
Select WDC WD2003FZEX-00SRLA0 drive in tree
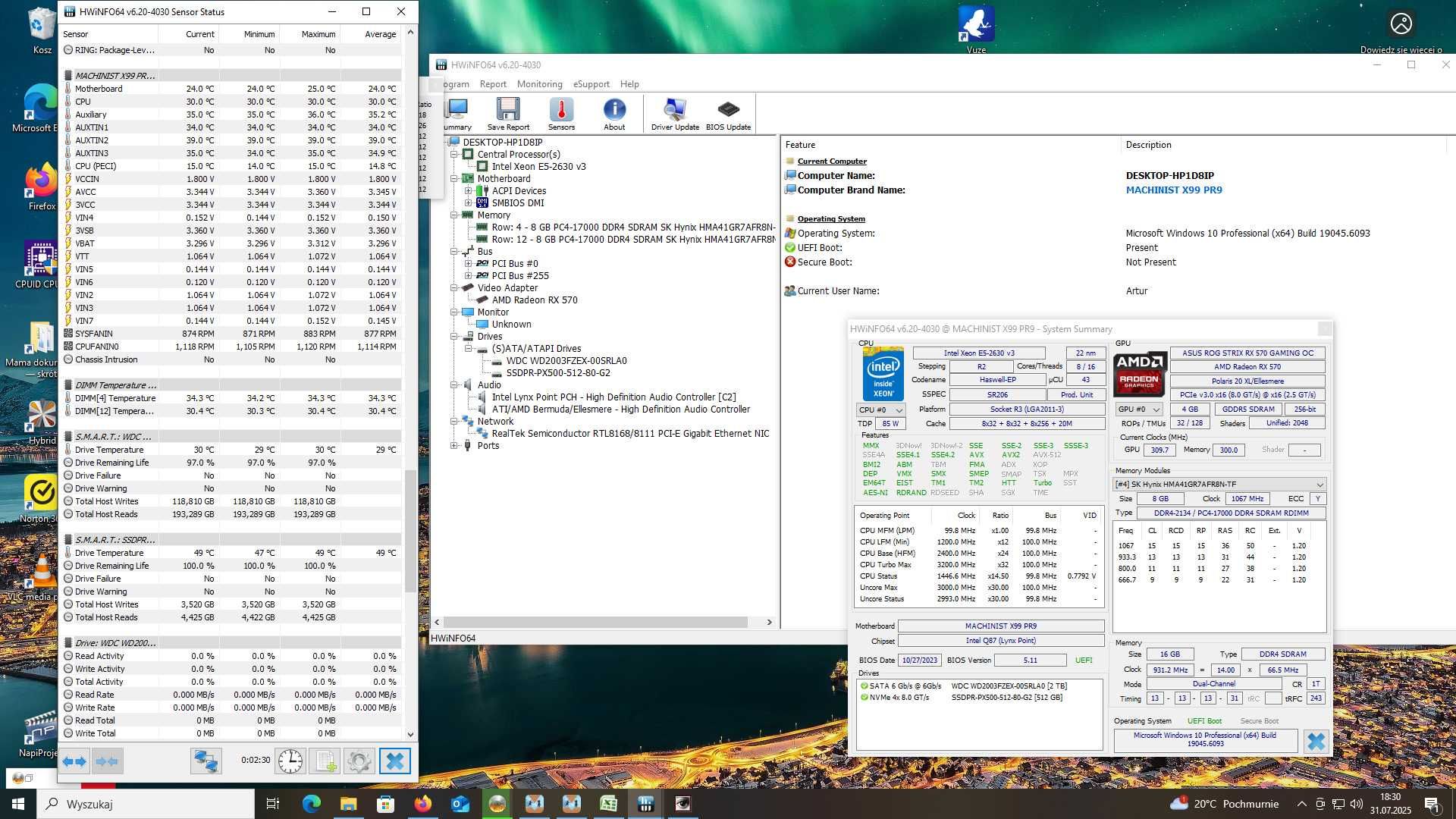pyautogui.click(x=566, y=361)
